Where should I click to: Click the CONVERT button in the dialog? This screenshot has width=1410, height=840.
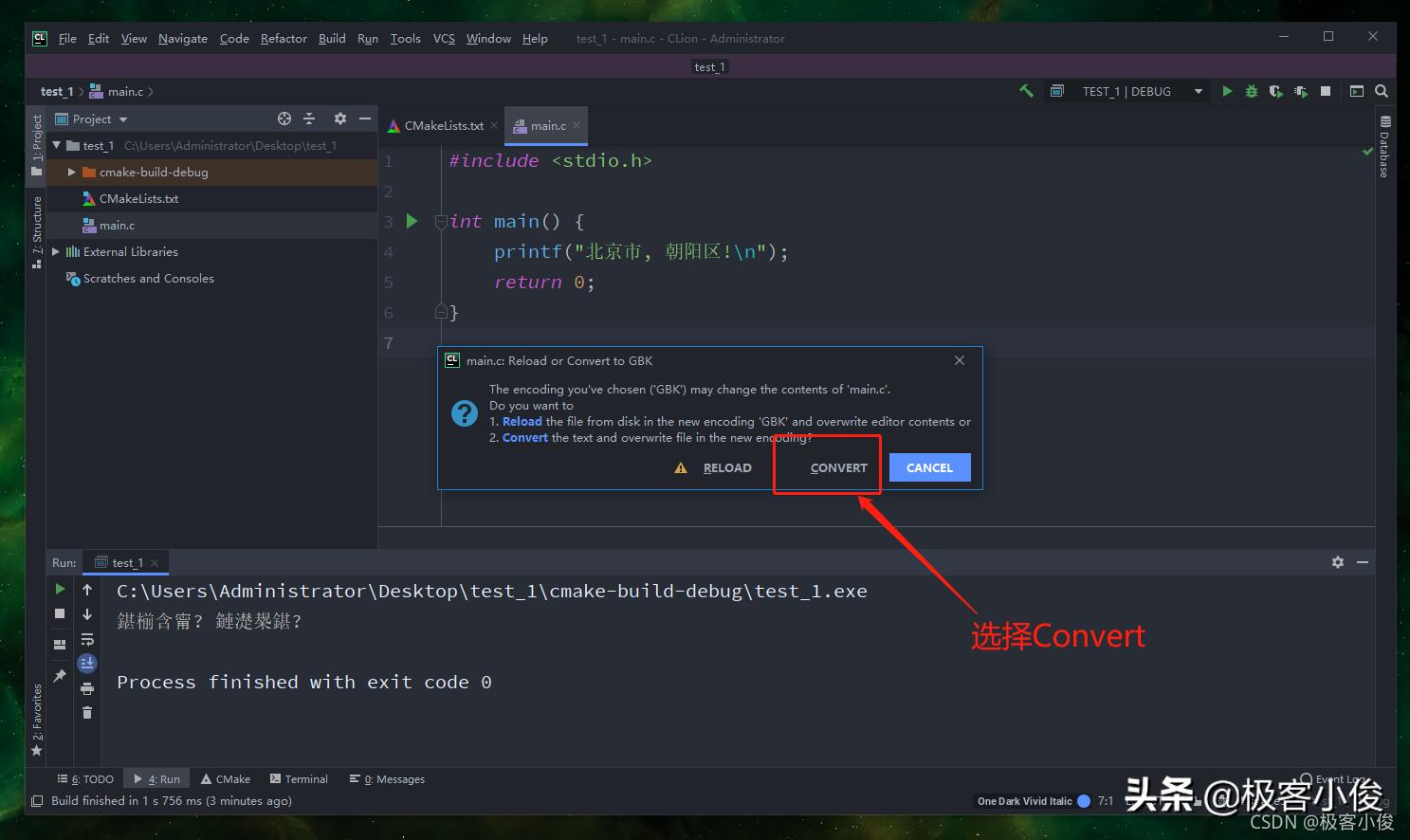(x=838, y=467)
